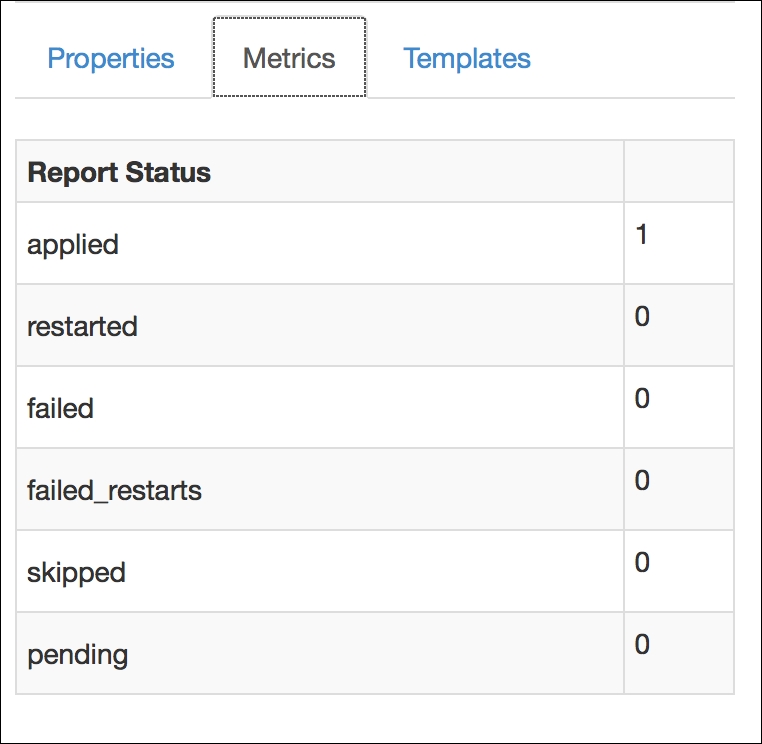
Task: Select the Metrics tab
Action: (289, 58)
